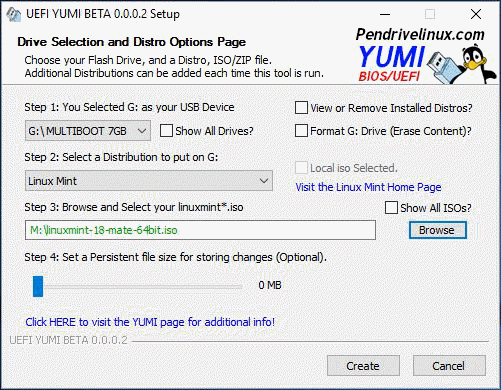Click the Create button
Image resolution: width=501 pixels, height=390 pixels.
[363, 366]
